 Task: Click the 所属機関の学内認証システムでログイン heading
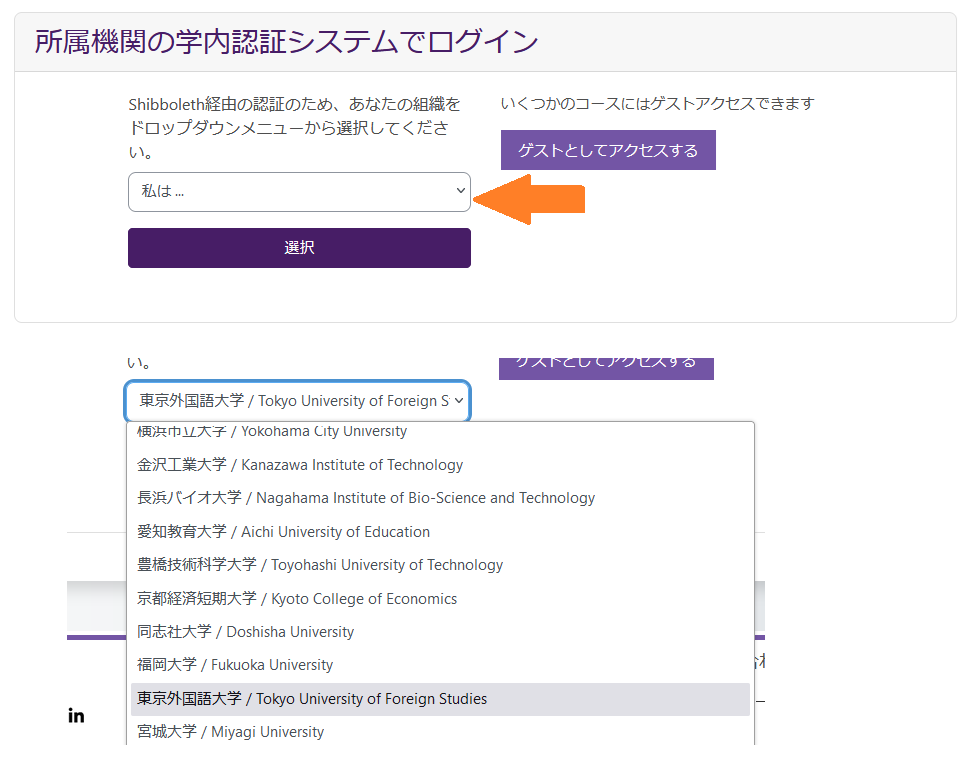286,42
